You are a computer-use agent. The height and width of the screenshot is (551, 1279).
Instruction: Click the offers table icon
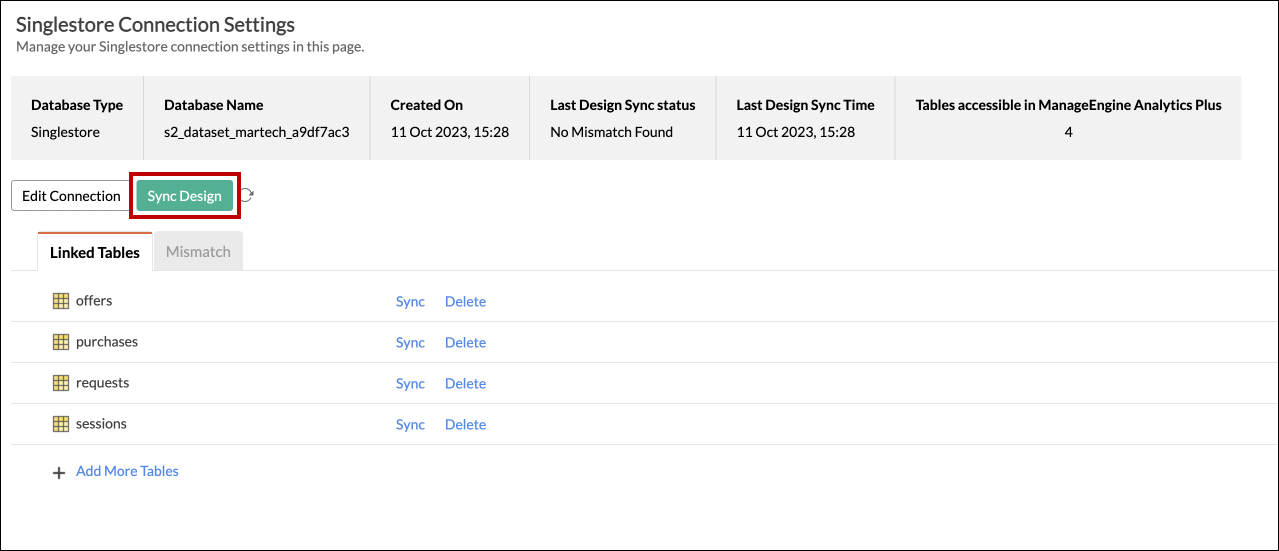point(60,301)
